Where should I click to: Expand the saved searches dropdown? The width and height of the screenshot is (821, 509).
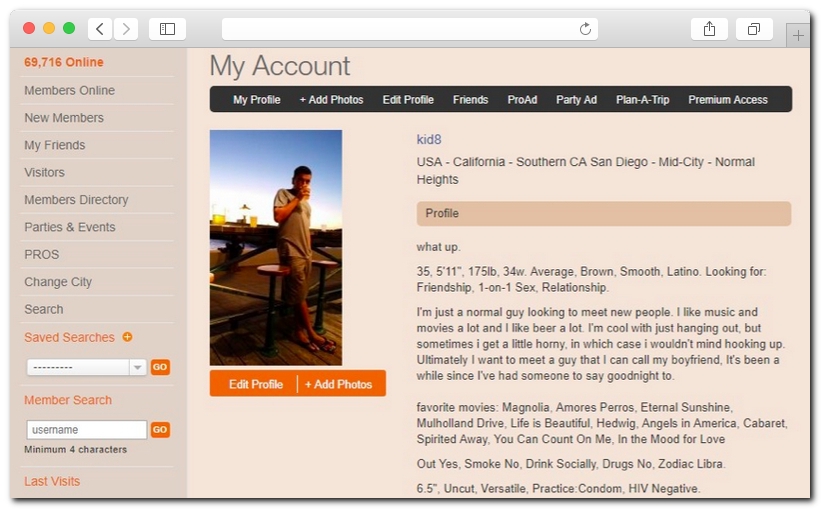(138, 367)
